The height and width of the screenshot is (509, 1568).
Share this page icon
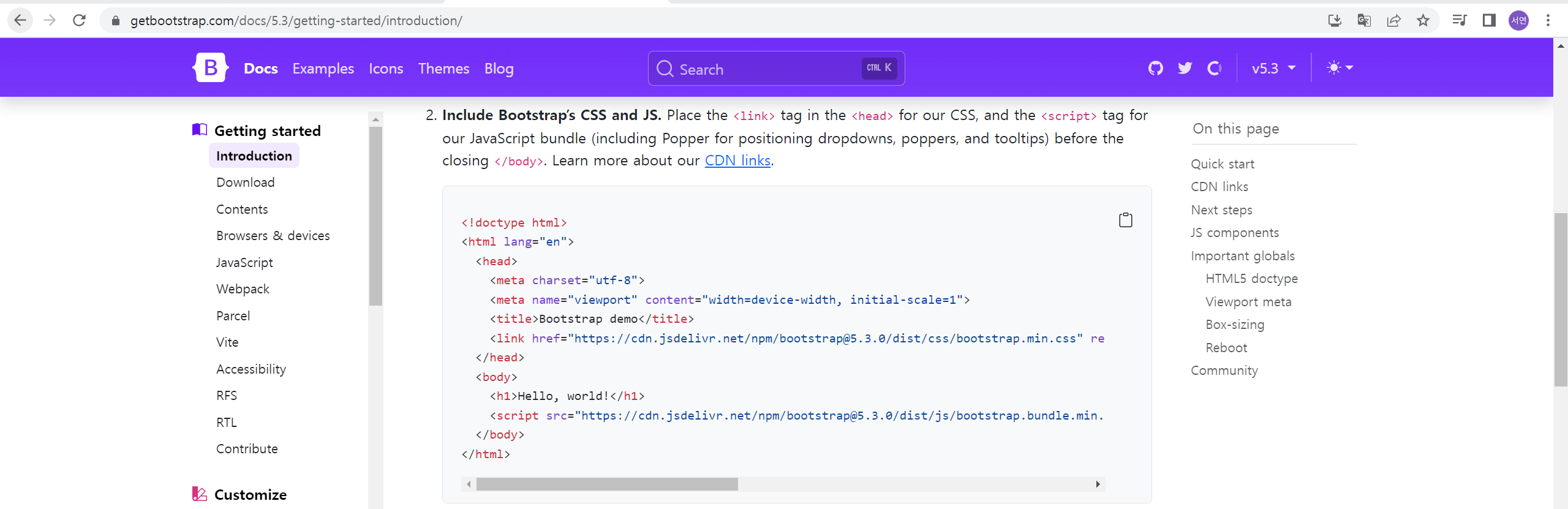pyautogui.click(x=1393, y=21)
